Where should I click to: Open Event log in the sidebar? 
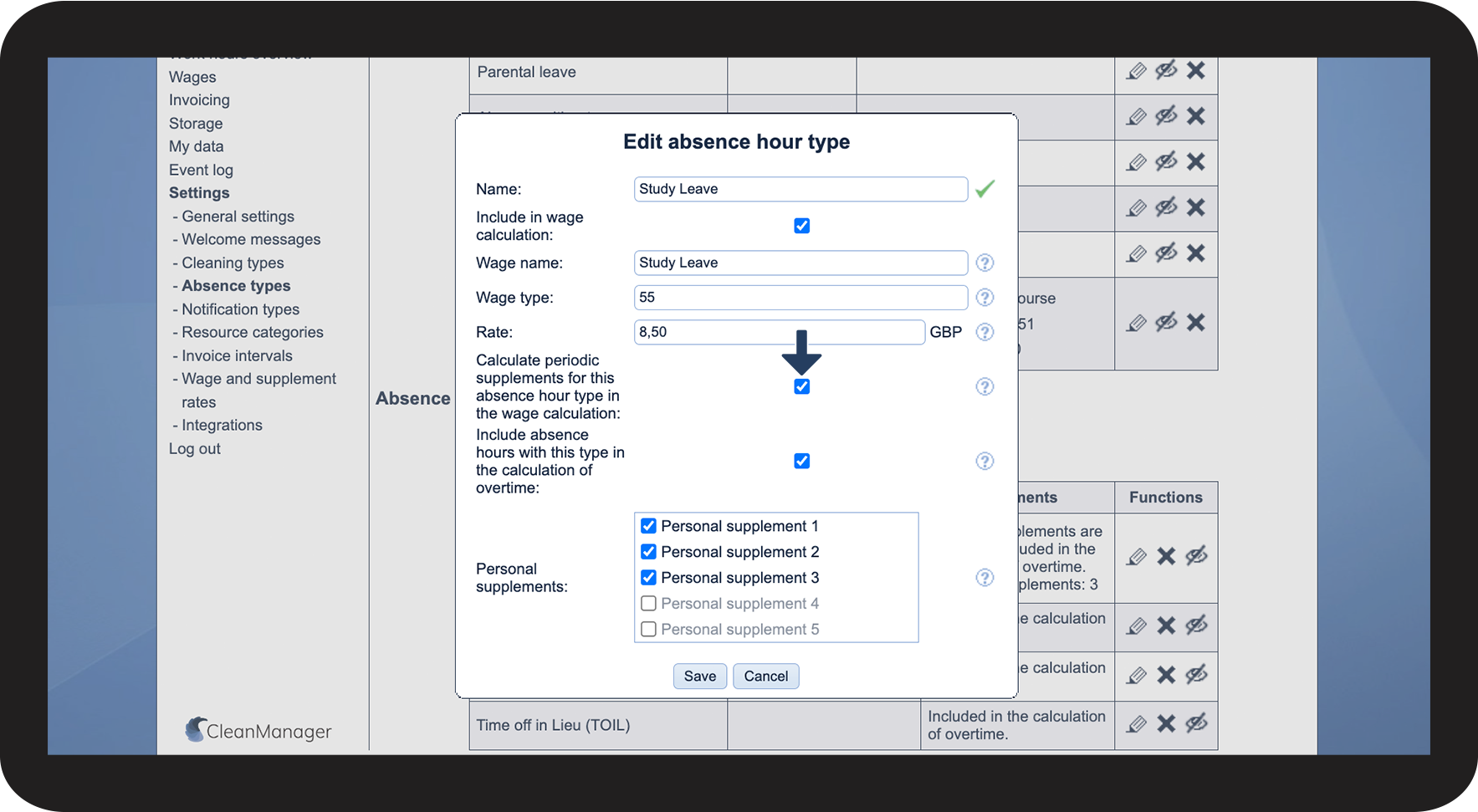[201, 171]
